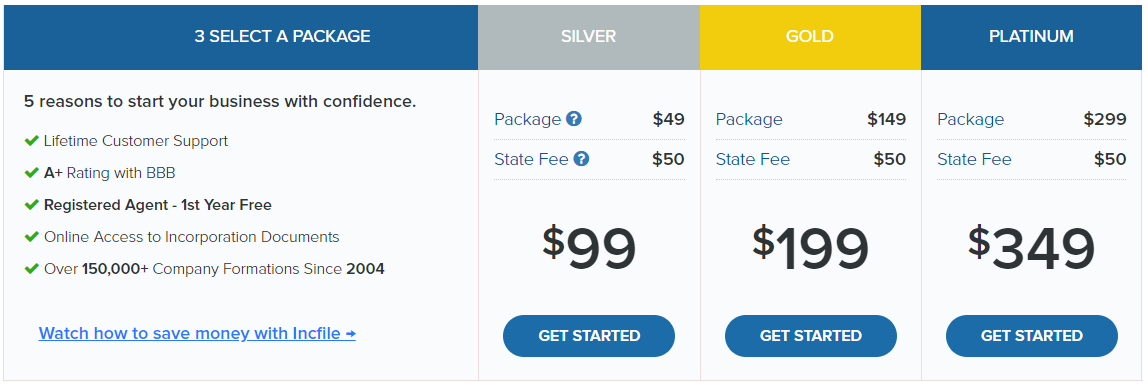Select the Silver package header tab
The height and width of the screenshot is (386, 1148).
click(589, 37)
